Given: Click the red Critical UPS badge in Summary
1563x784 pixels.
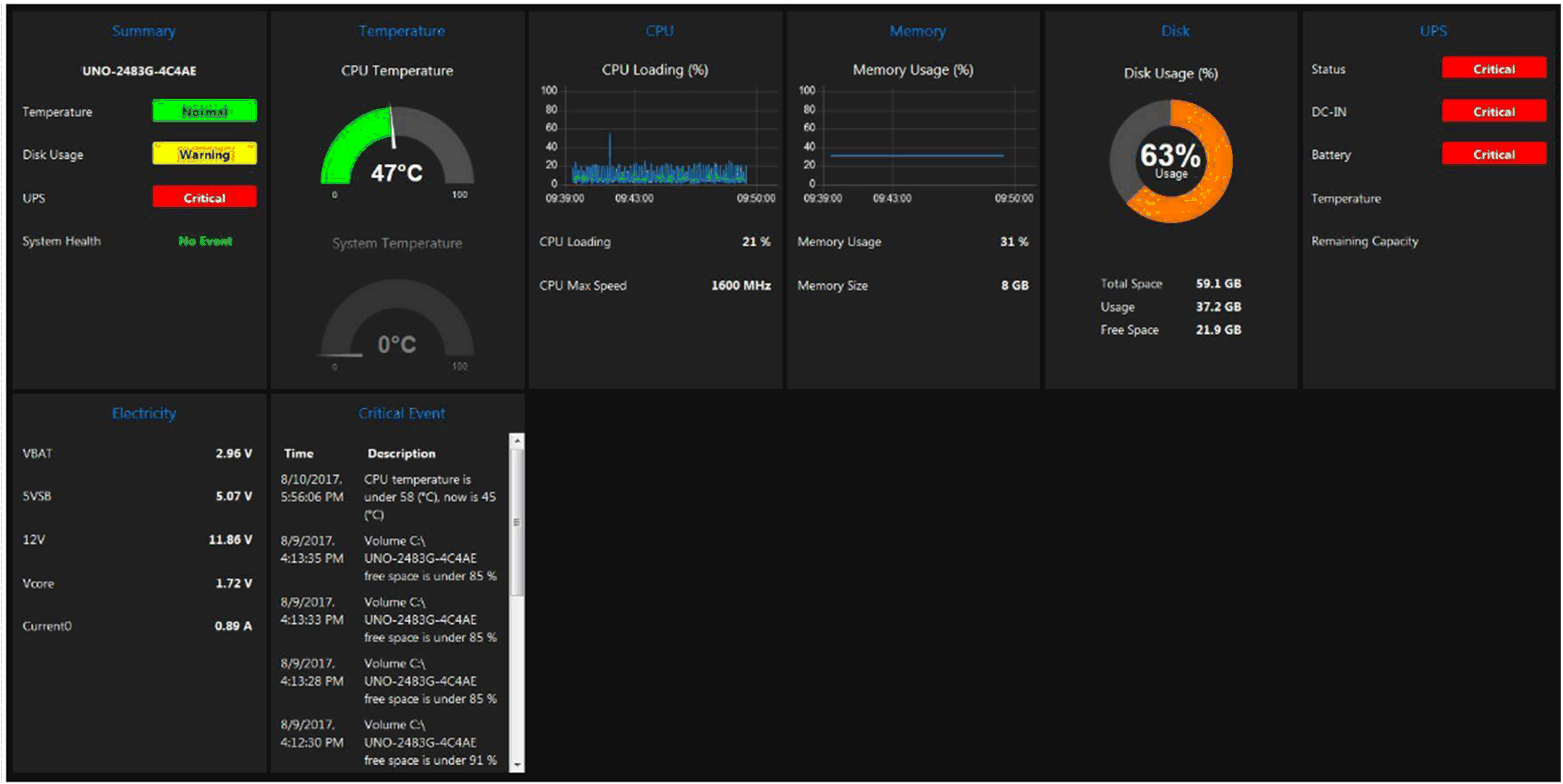Looking at the screenshot, I should 205,197.
